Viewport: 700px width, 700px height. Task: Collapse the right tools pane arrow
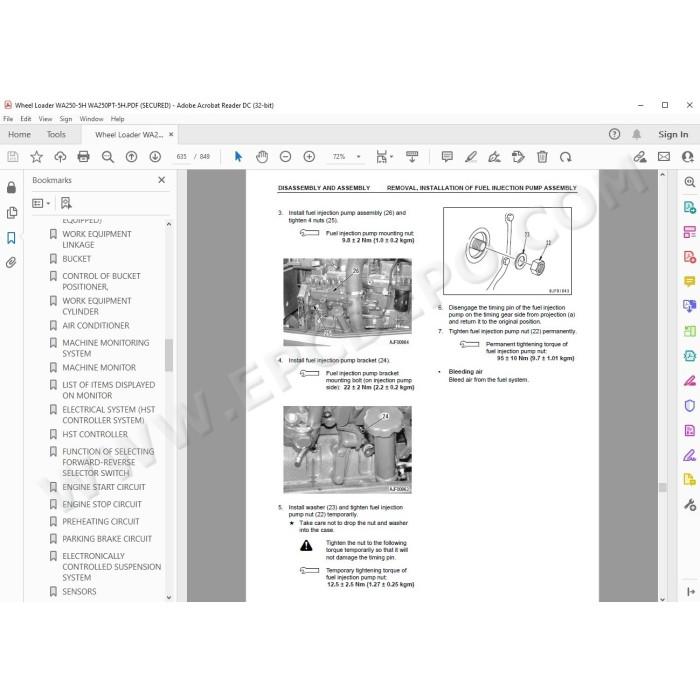tap(691, 592)
